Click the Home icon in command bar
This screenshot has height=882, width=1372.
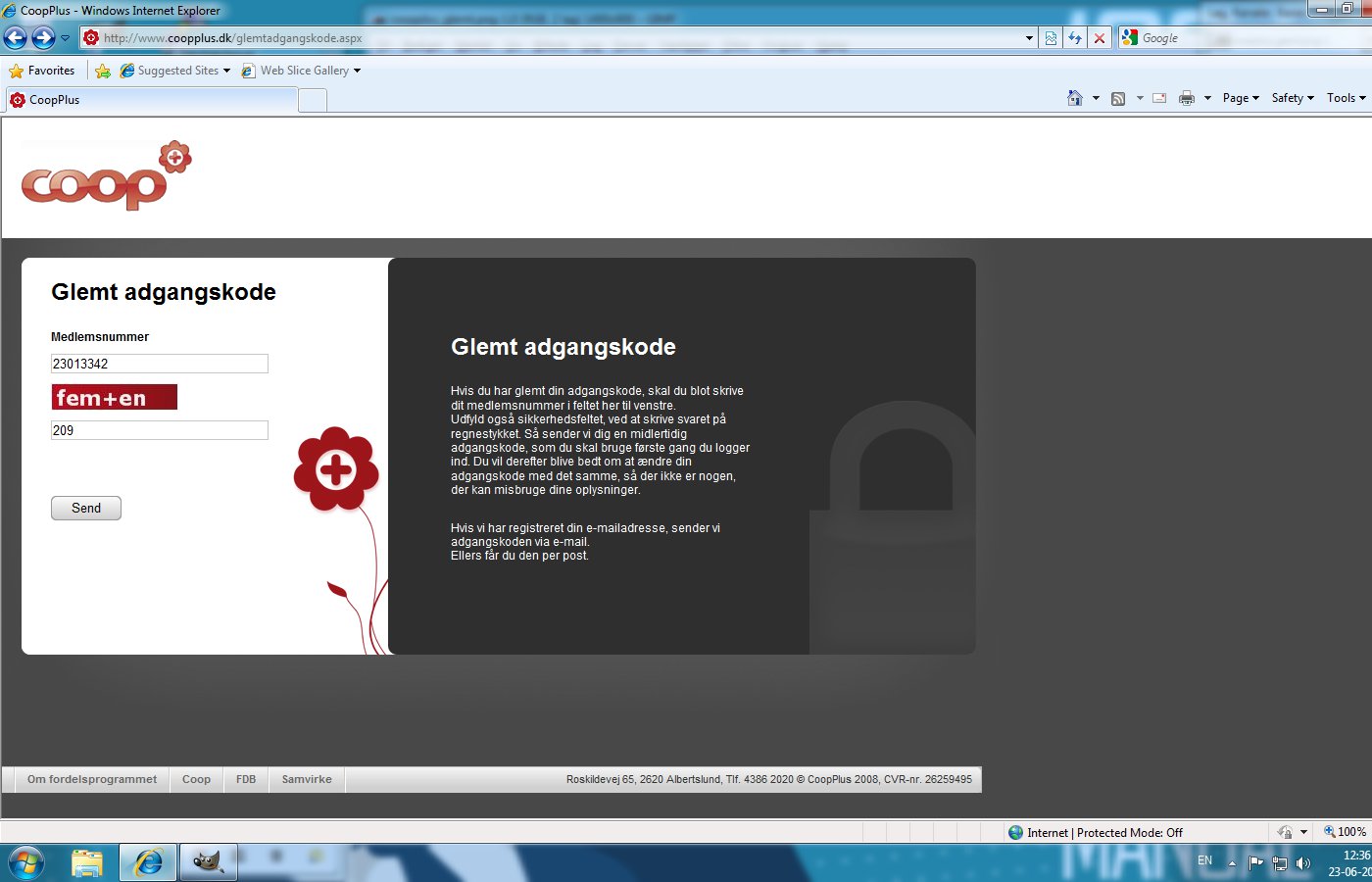[1075, 98]
